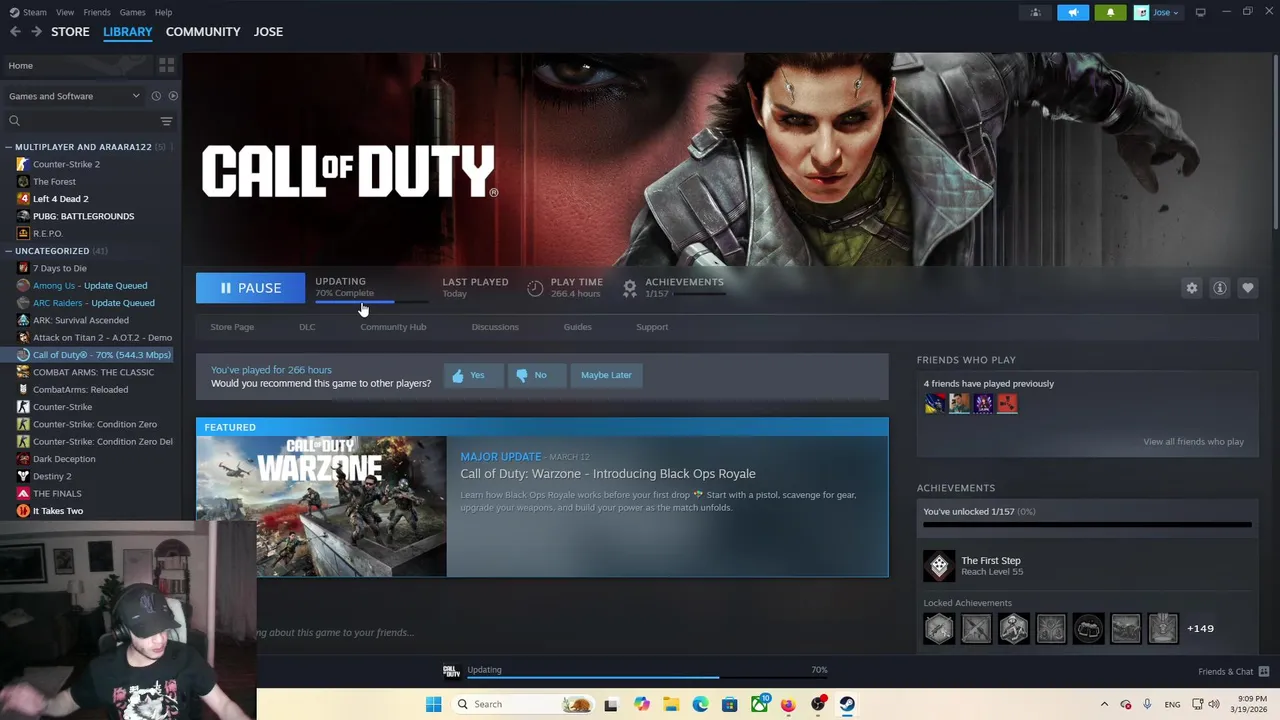Image resolution: width=1280 pixels, height=720 pixels.
Task: Open Windows Start menu
Action: 433,704
